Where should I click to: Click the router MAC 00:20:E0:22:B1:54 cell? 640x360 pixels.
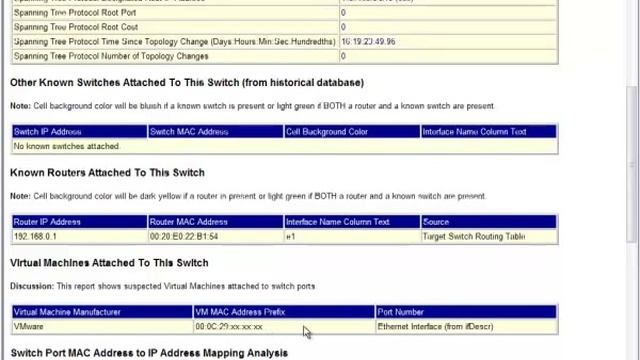click(216, 237)
